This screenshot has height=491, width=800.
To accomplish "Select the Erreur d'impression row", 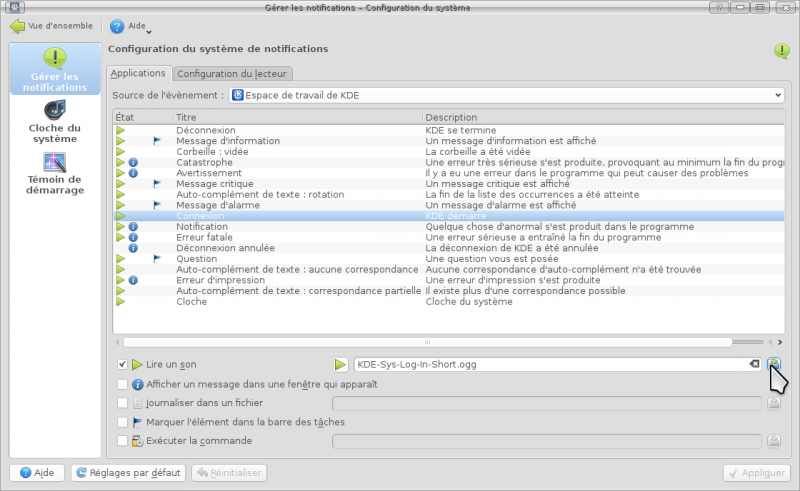I will 448,280.
